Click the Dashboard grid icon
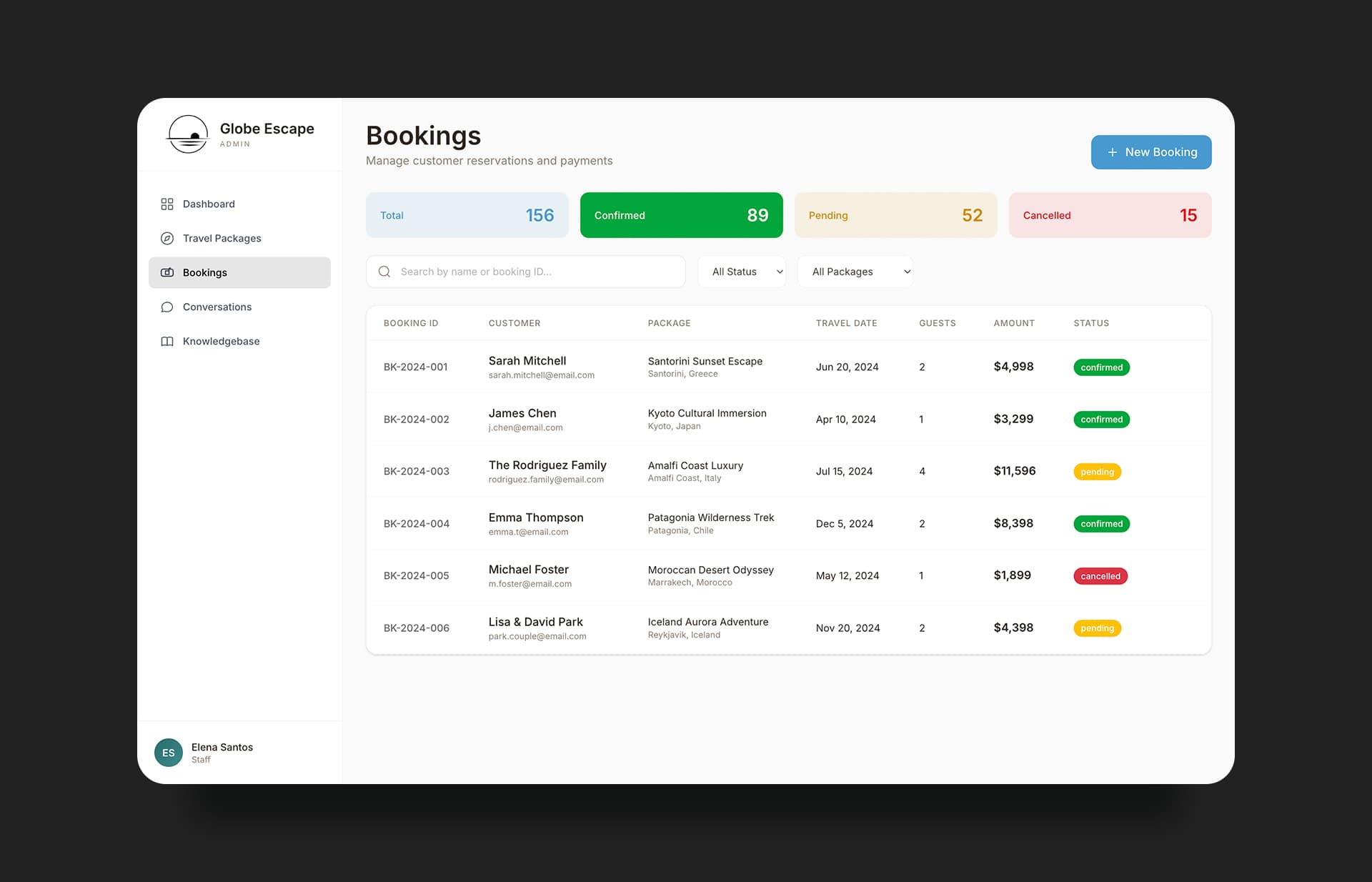Image resolution: width=1372 pixels, height=882 pixels. [x=167, y=204]
